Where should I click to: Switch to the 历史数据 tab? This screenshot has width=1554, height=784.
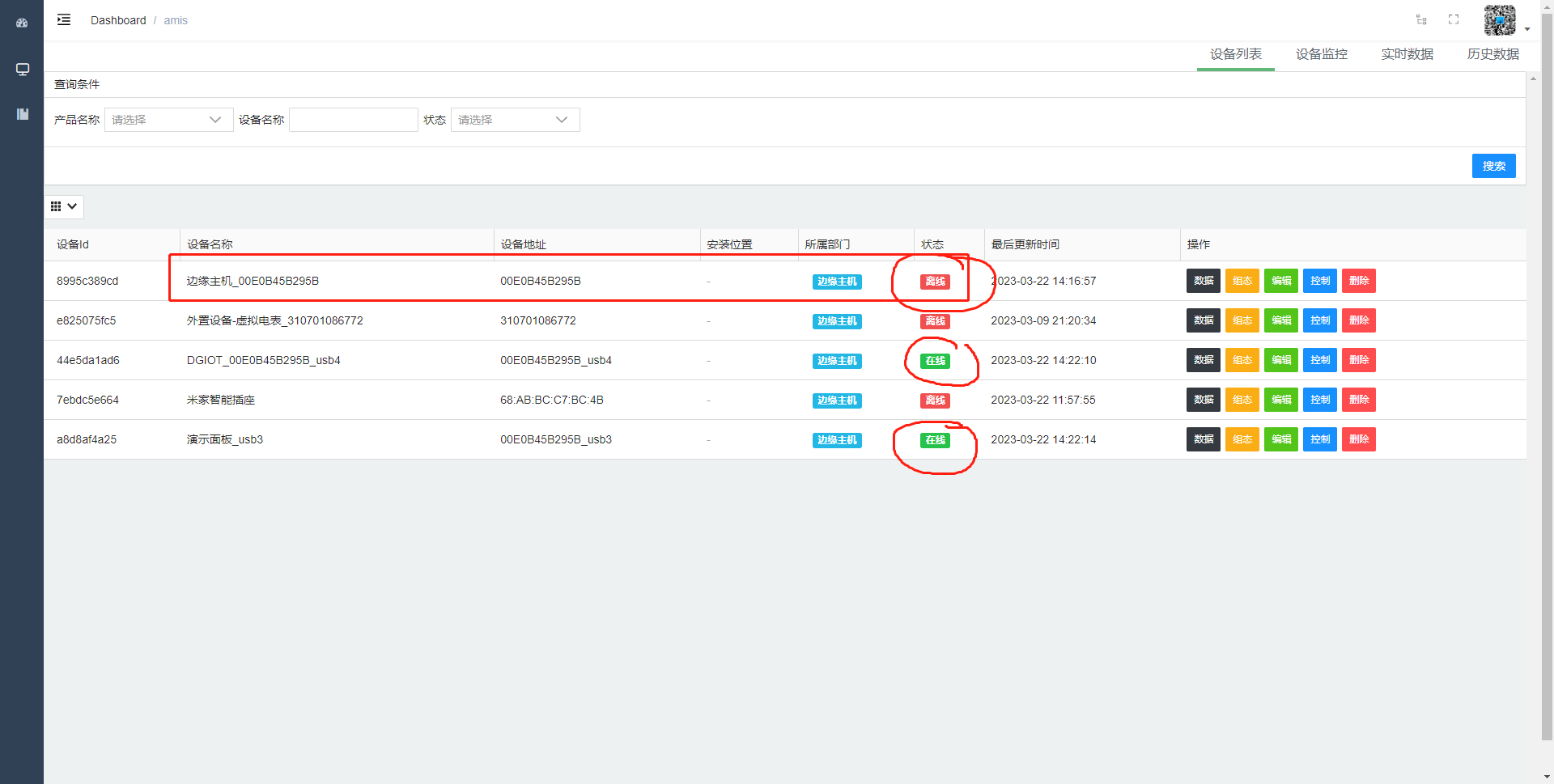1492,54
